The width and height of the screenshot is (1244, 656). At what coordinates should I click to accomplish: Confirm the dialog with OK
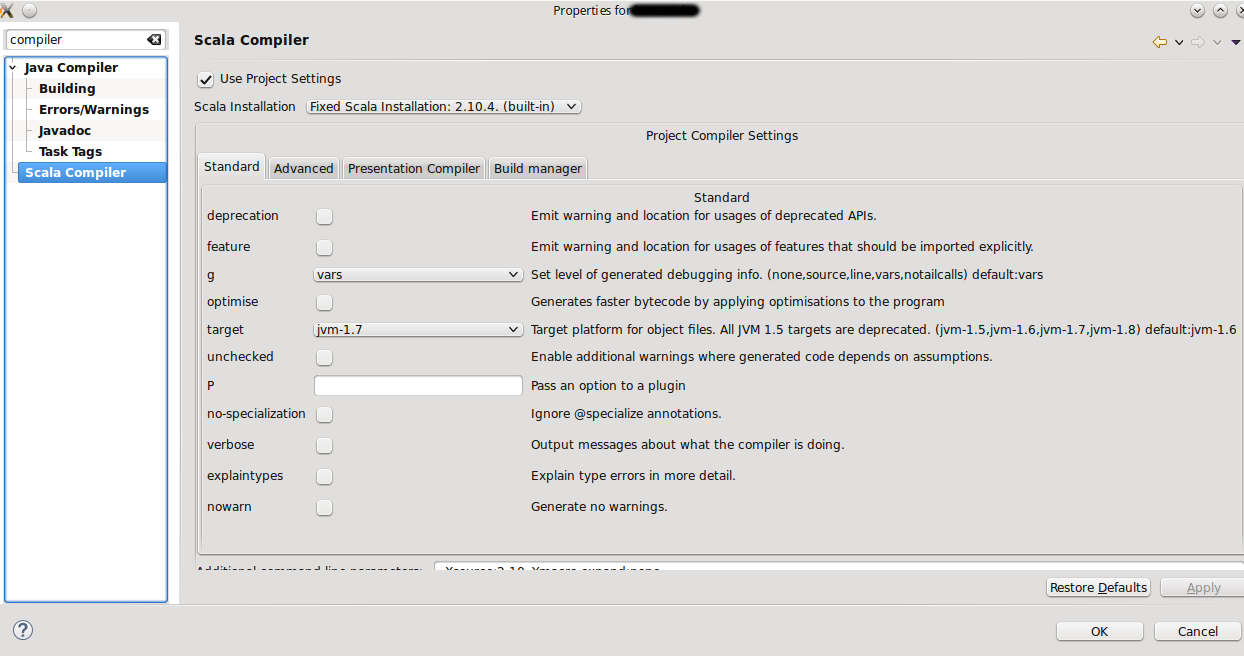pos(1100,631)
